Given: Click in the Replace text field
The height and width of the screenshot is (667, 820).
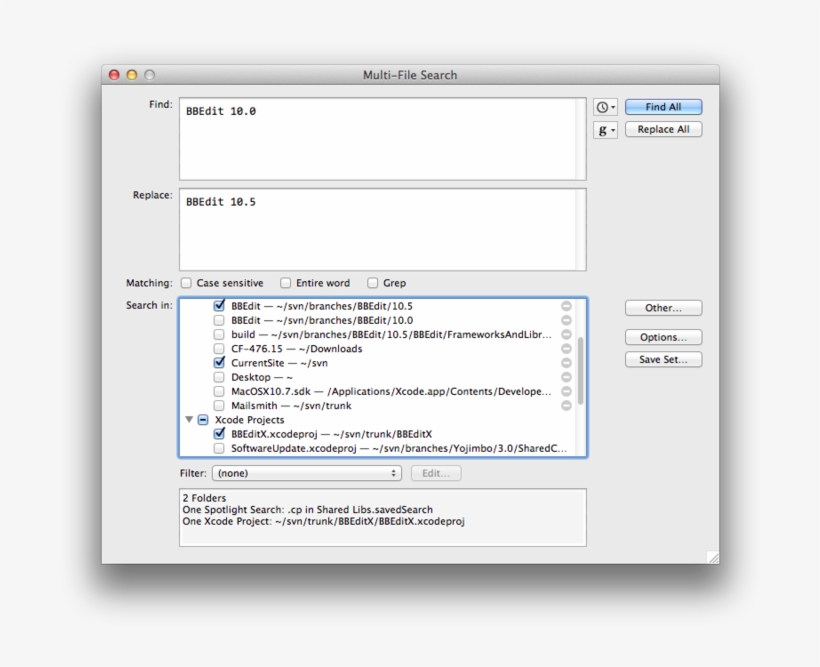Looking at the screenshot, I should [x=382, y=230].
